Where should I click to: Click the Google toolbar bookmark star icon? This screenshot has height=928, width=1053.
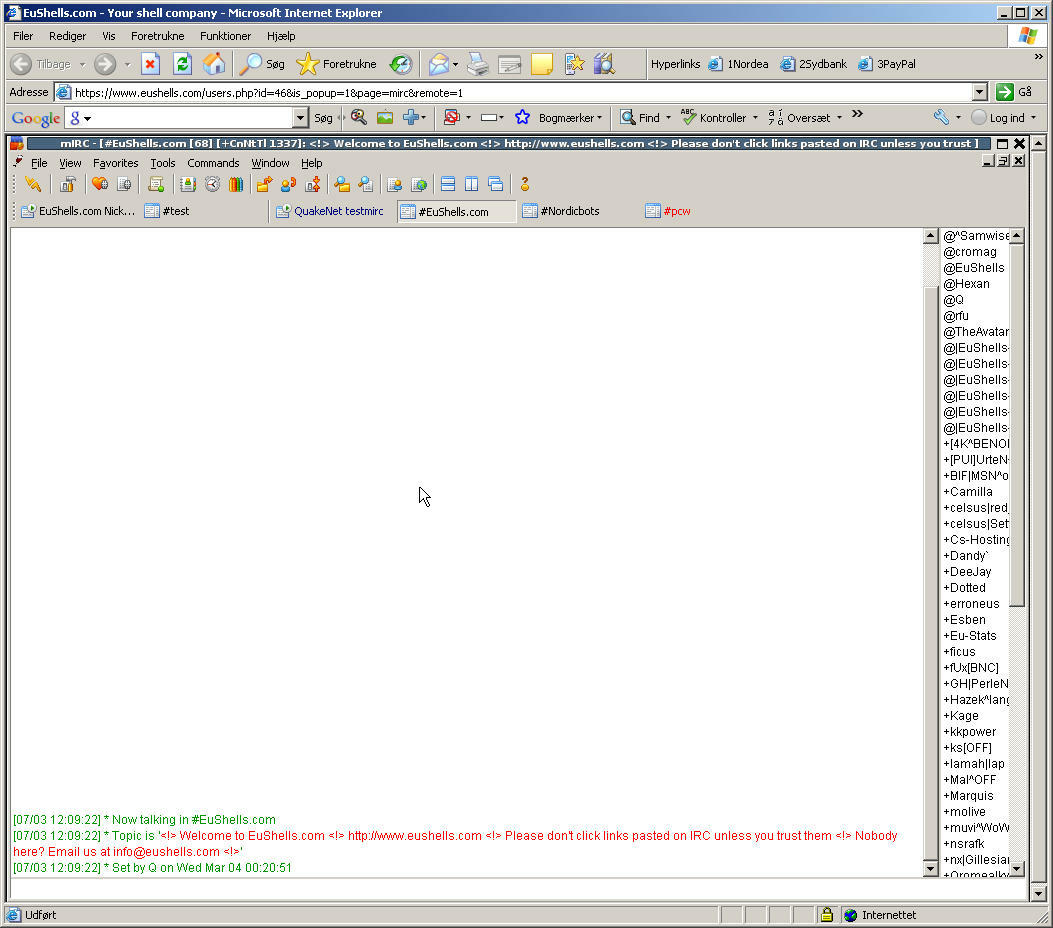(522, 118)
